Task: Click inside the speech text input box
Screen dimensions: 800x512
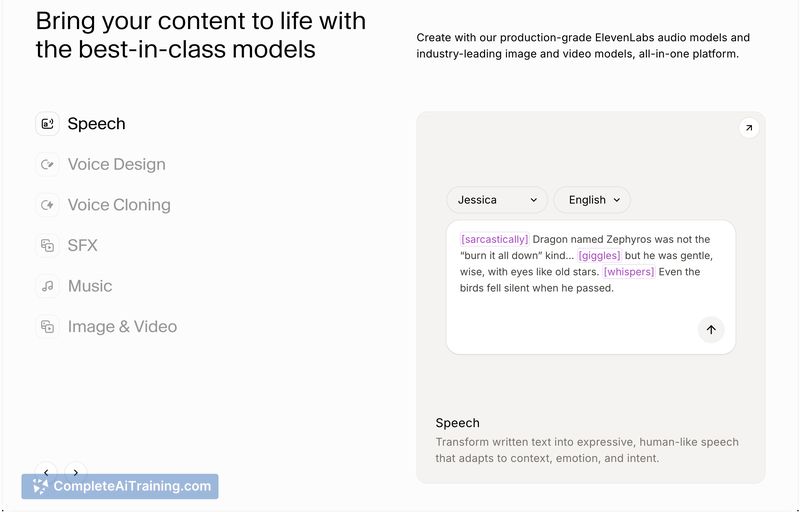Action: point(591,288)
